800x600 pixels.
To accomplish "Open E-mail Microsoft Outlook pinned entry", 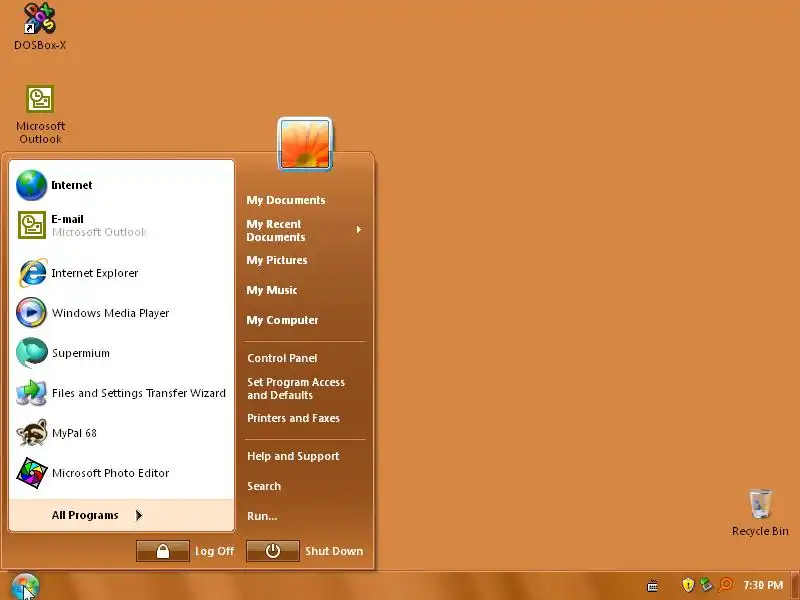I will coord(121,225).
